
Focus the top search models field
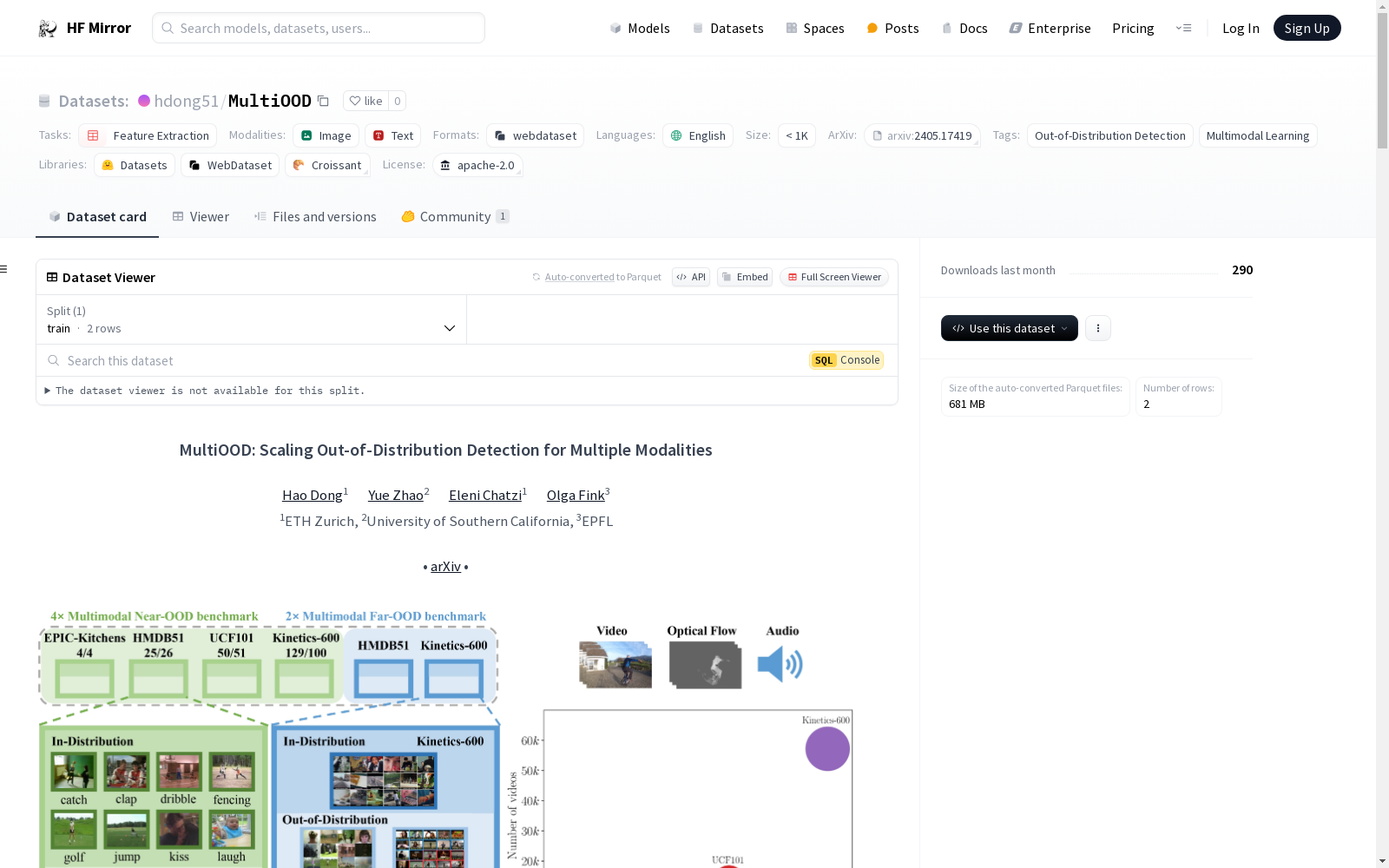(319, 28)
